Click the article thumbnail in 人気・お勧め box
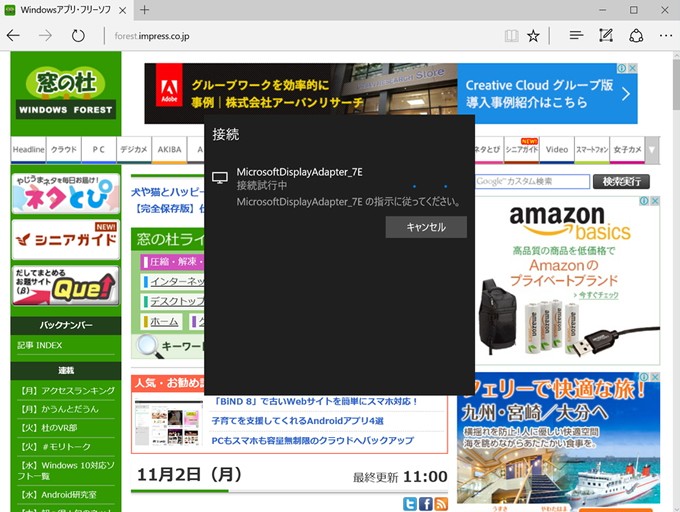This screenshot has height=512, width=680. pos(167,423)
